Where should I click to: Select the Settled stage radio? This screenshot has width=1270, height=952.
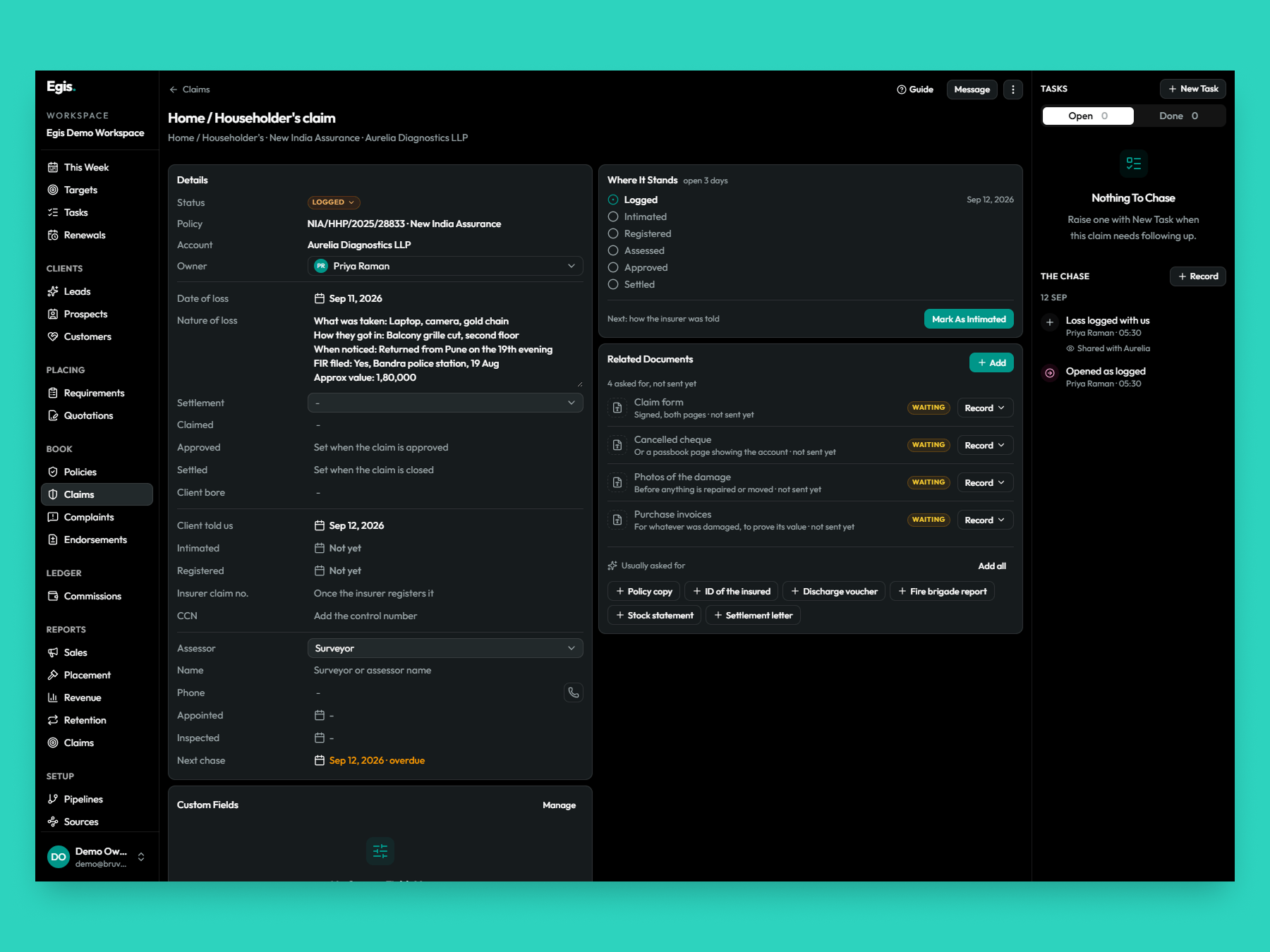tap(613, 284)
